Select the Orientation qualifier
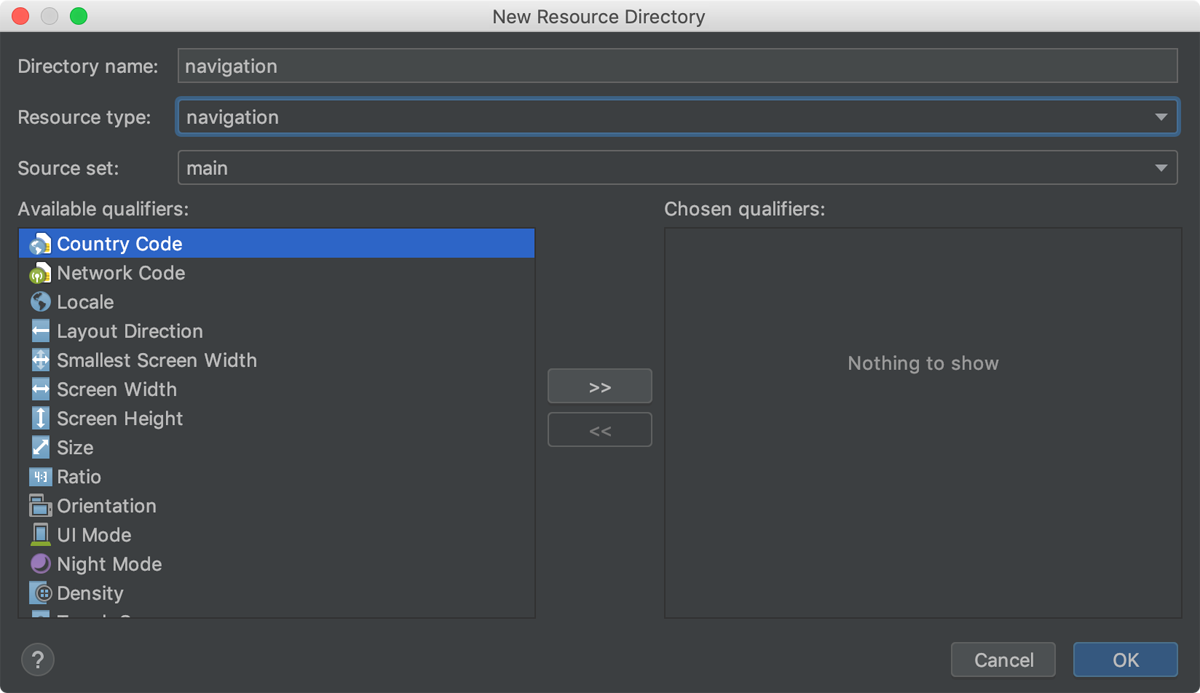 (x=277, y=506)
